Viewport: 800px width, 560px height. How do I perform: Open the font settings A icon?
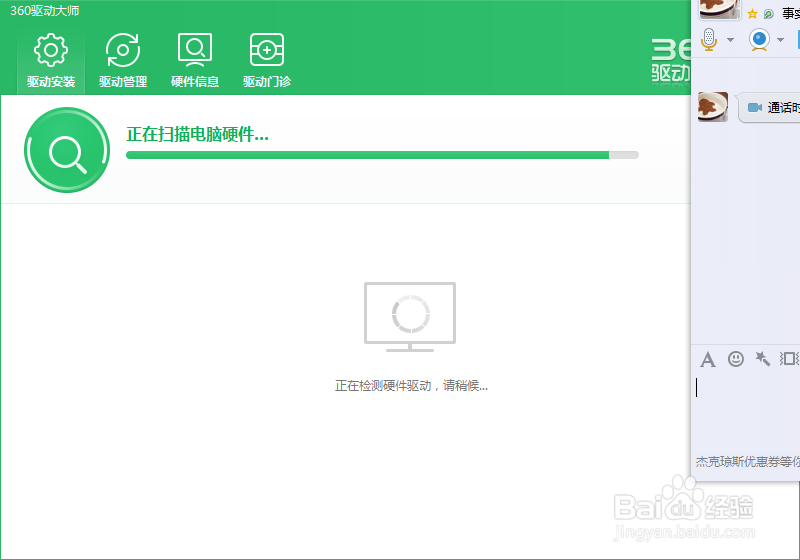coord(708,360)
